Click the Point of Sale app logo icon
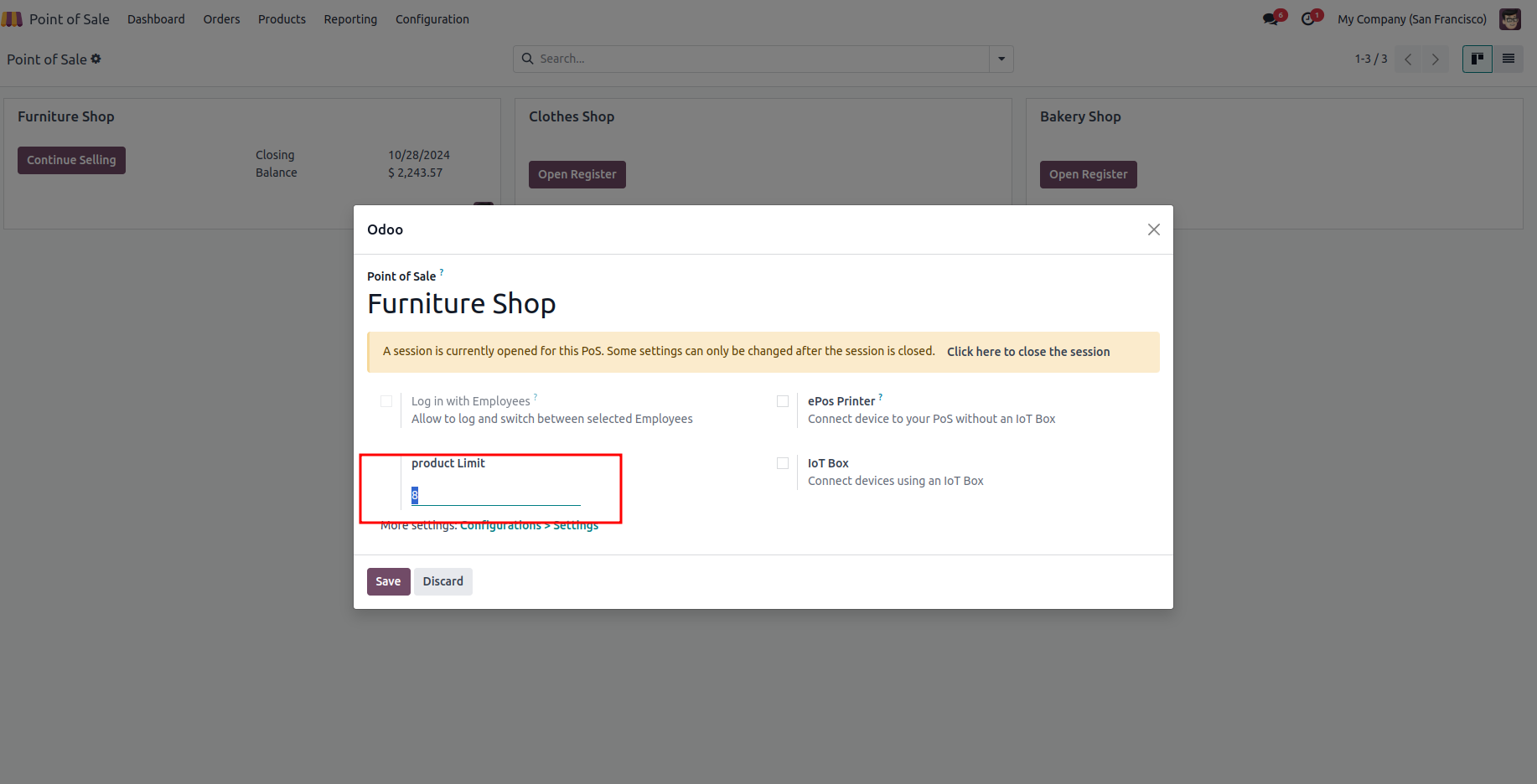This screenshot has width=1537, height=784. coord(12,18)
